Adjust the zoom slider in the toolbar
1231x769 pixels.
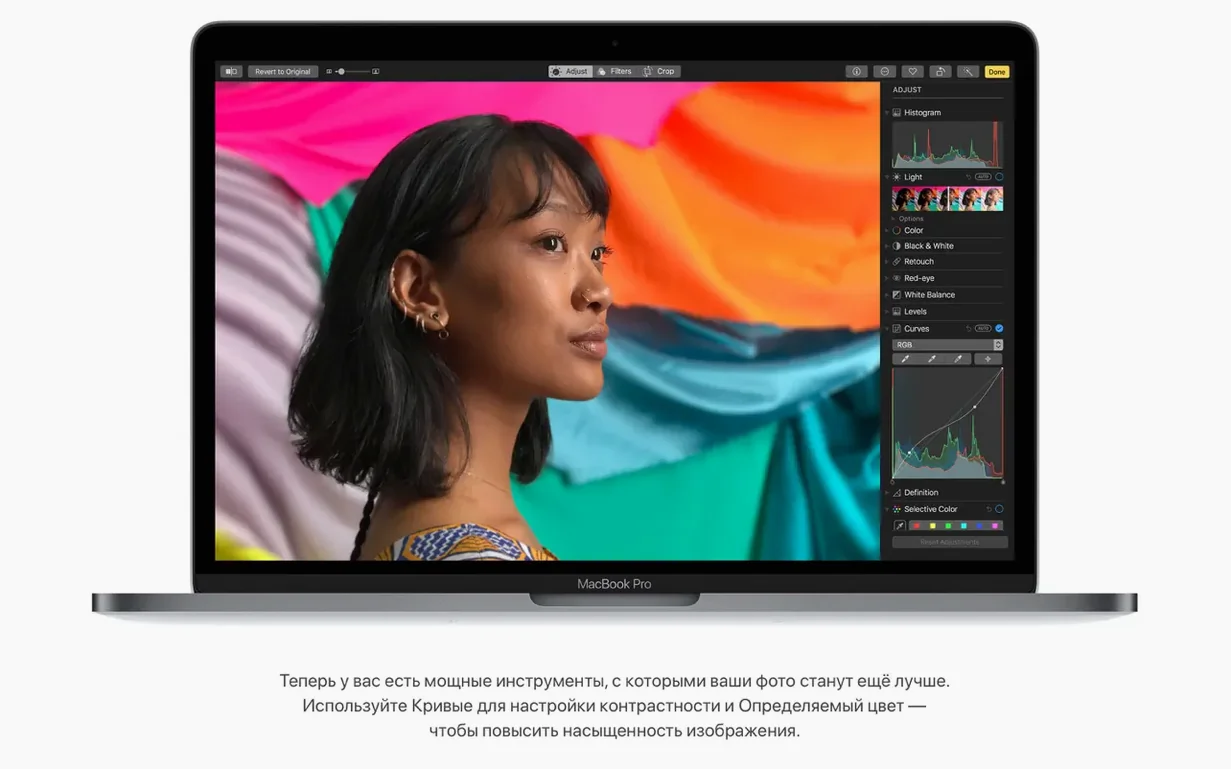(x=352, y=72)
